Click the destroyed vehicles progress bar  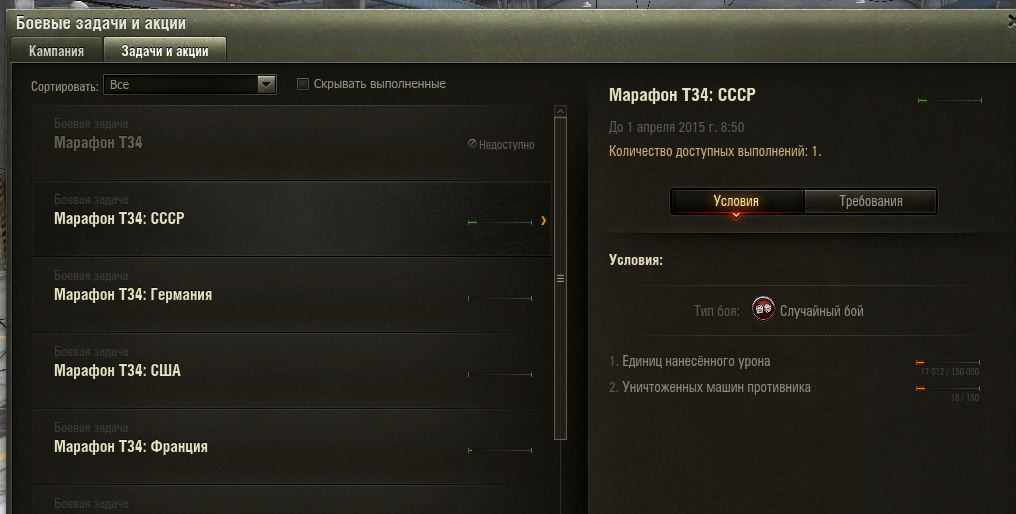pos(947,388)
